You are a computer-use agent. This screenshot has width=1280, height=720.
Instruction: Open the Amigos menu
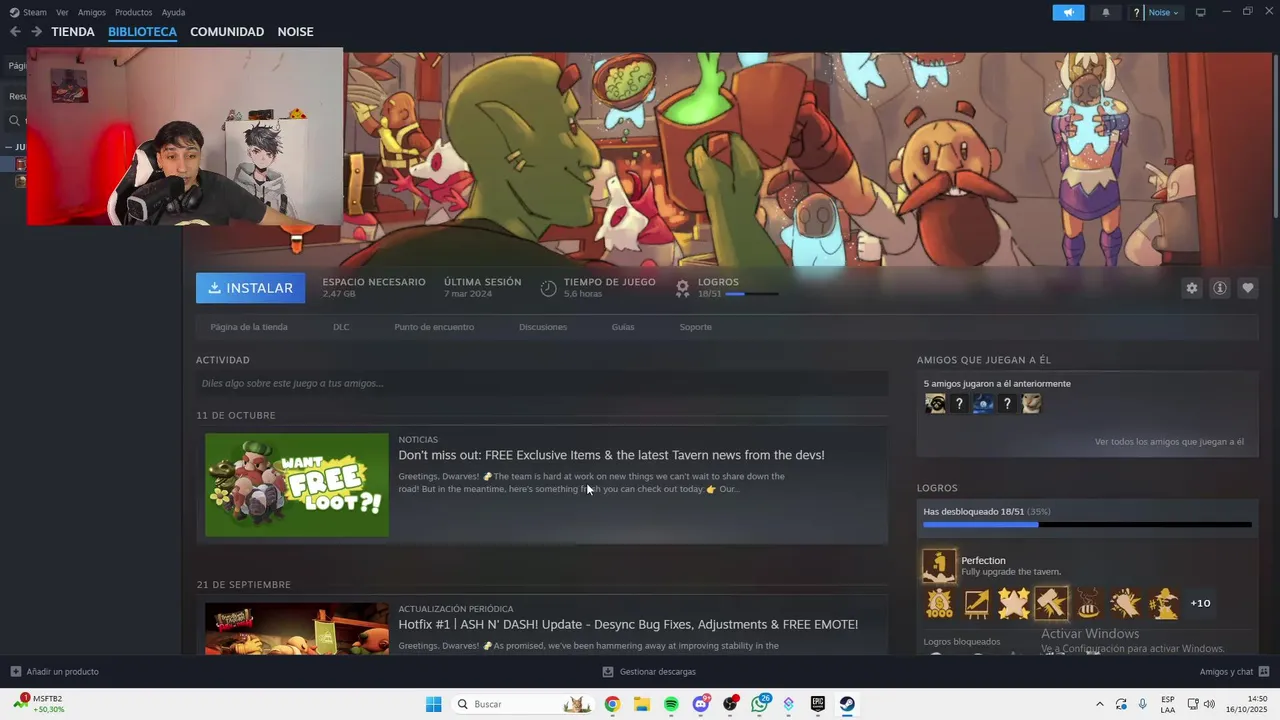(x=92, y=12)
